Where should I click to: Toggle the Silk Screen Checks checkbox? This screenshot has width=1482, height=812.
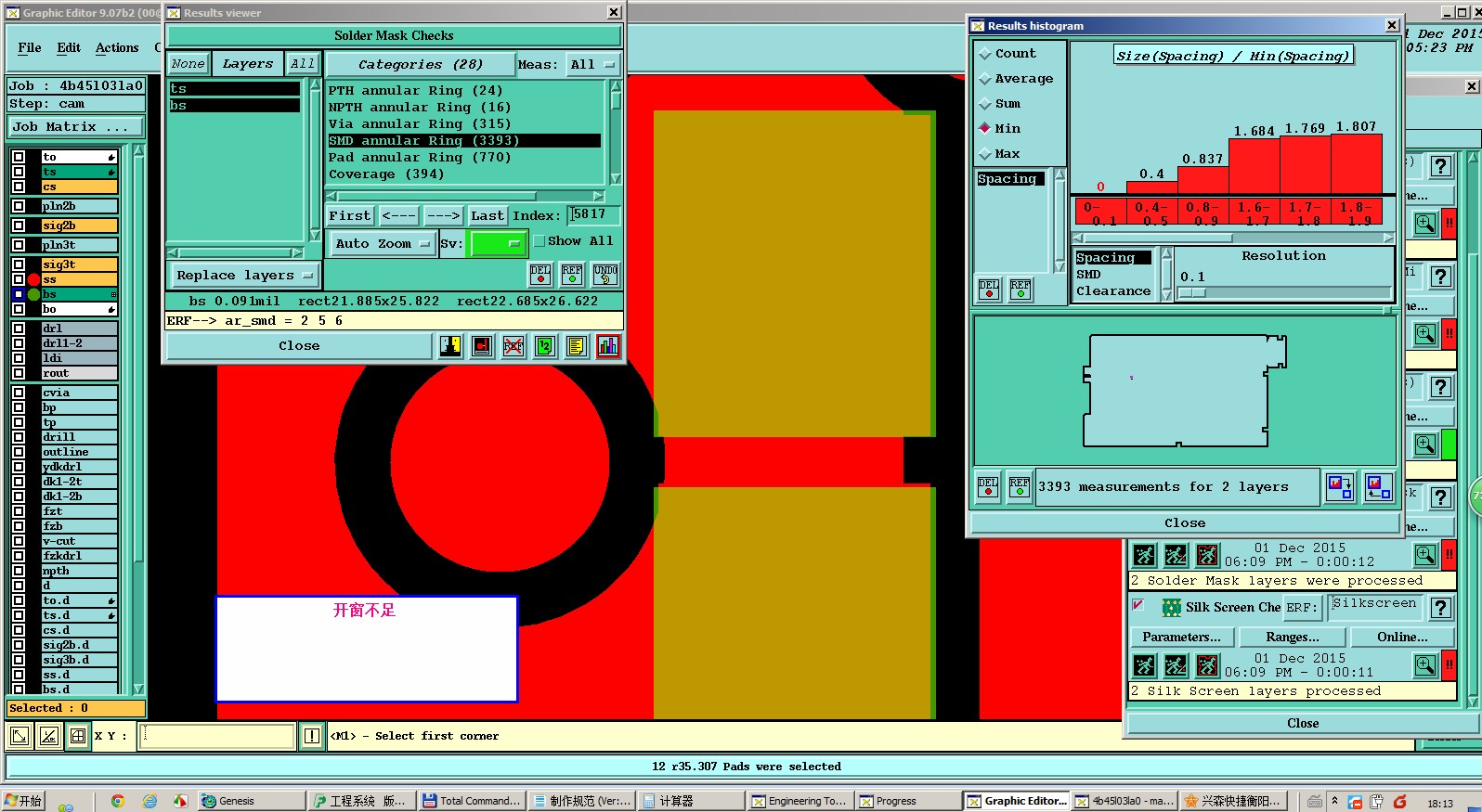pos(1137,605)
